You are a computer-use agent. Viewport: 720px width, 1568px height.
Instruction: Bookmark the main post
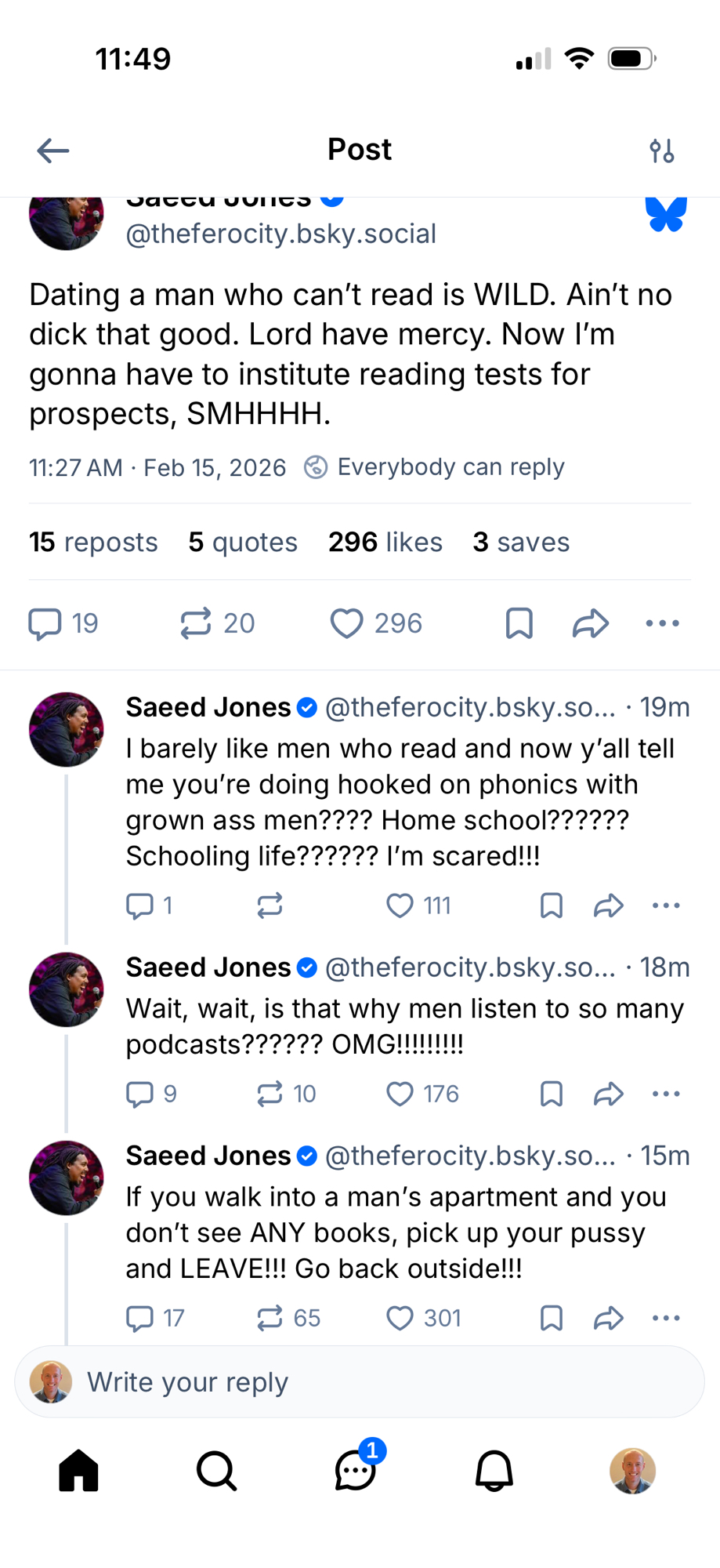point(519,624)
